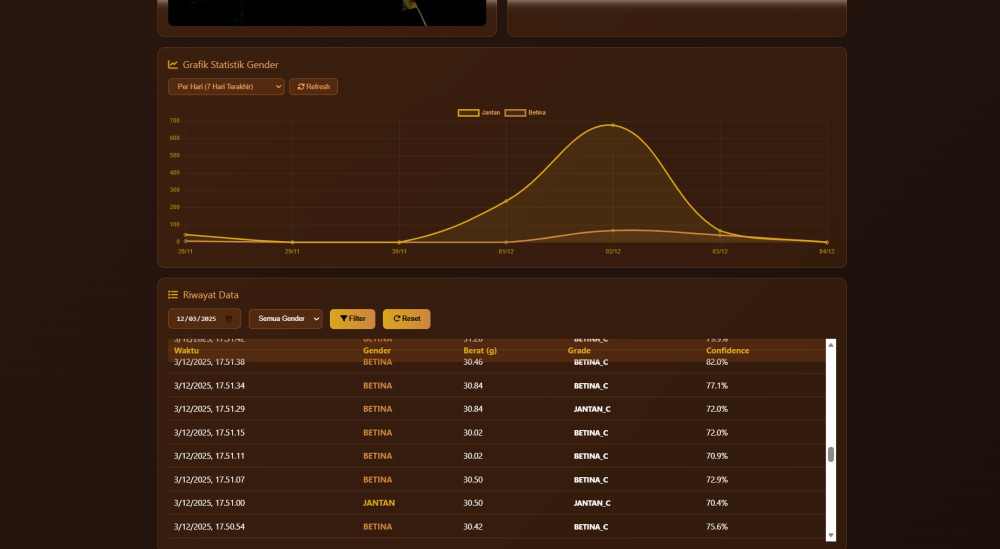
Task: Open the calendar picker in the date field
Action: tap(229, 319)
